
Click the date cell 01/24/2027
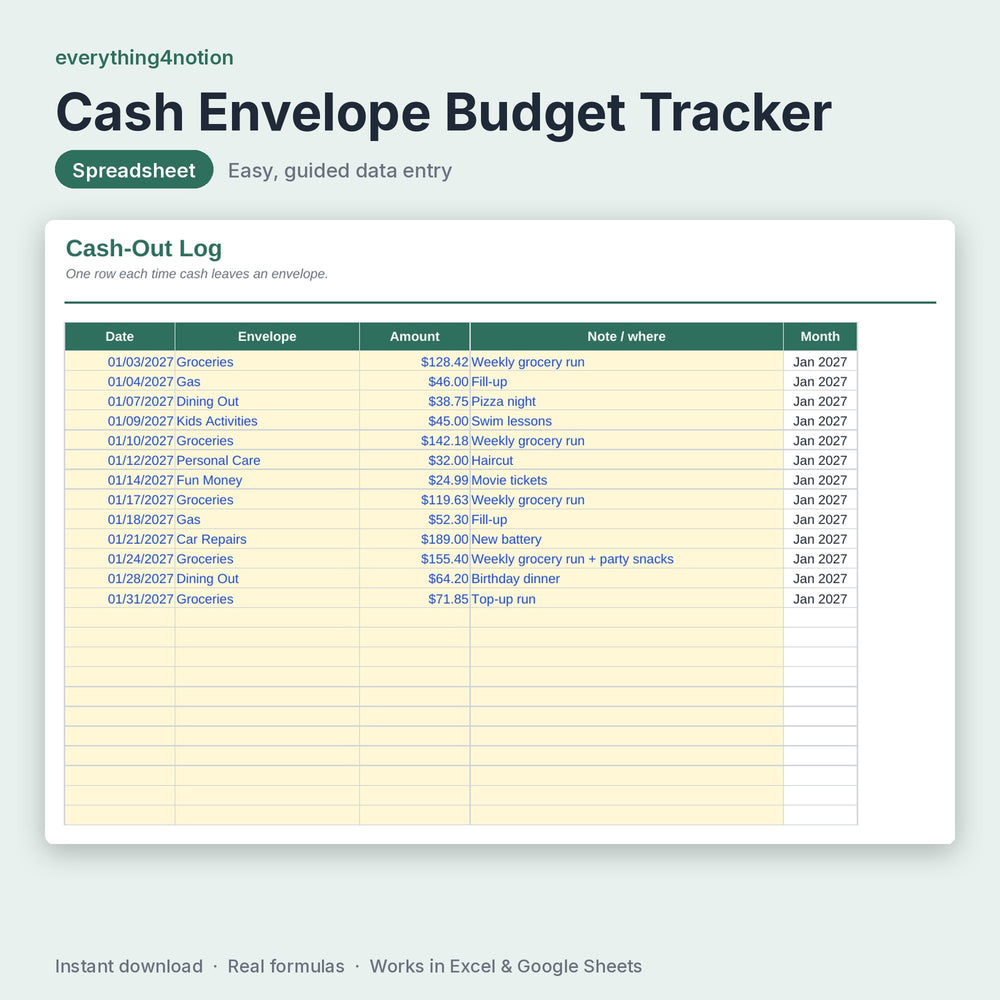click(x=120, y=559)
